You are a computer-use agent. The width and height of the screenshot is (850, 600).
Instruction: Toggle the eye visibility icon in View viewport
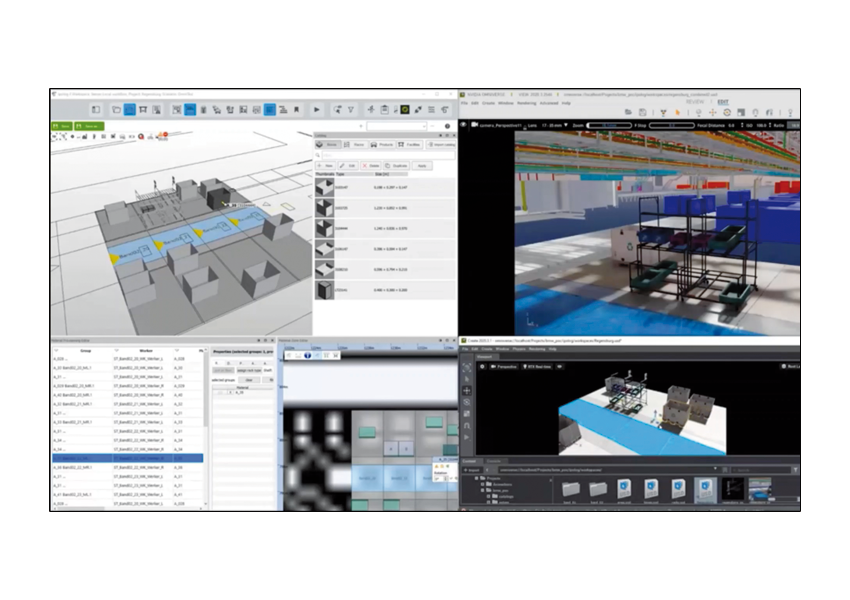(x=463, y=125)
